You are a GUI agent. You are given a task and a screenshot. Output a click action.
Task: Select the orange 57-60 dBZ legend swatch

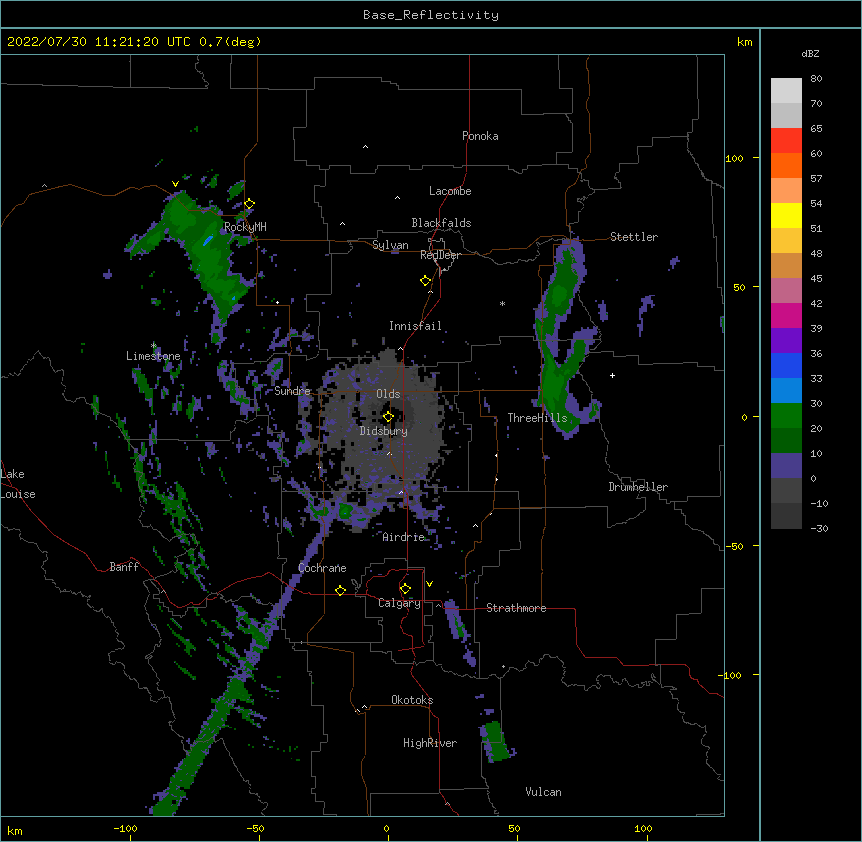click(786, 165)
